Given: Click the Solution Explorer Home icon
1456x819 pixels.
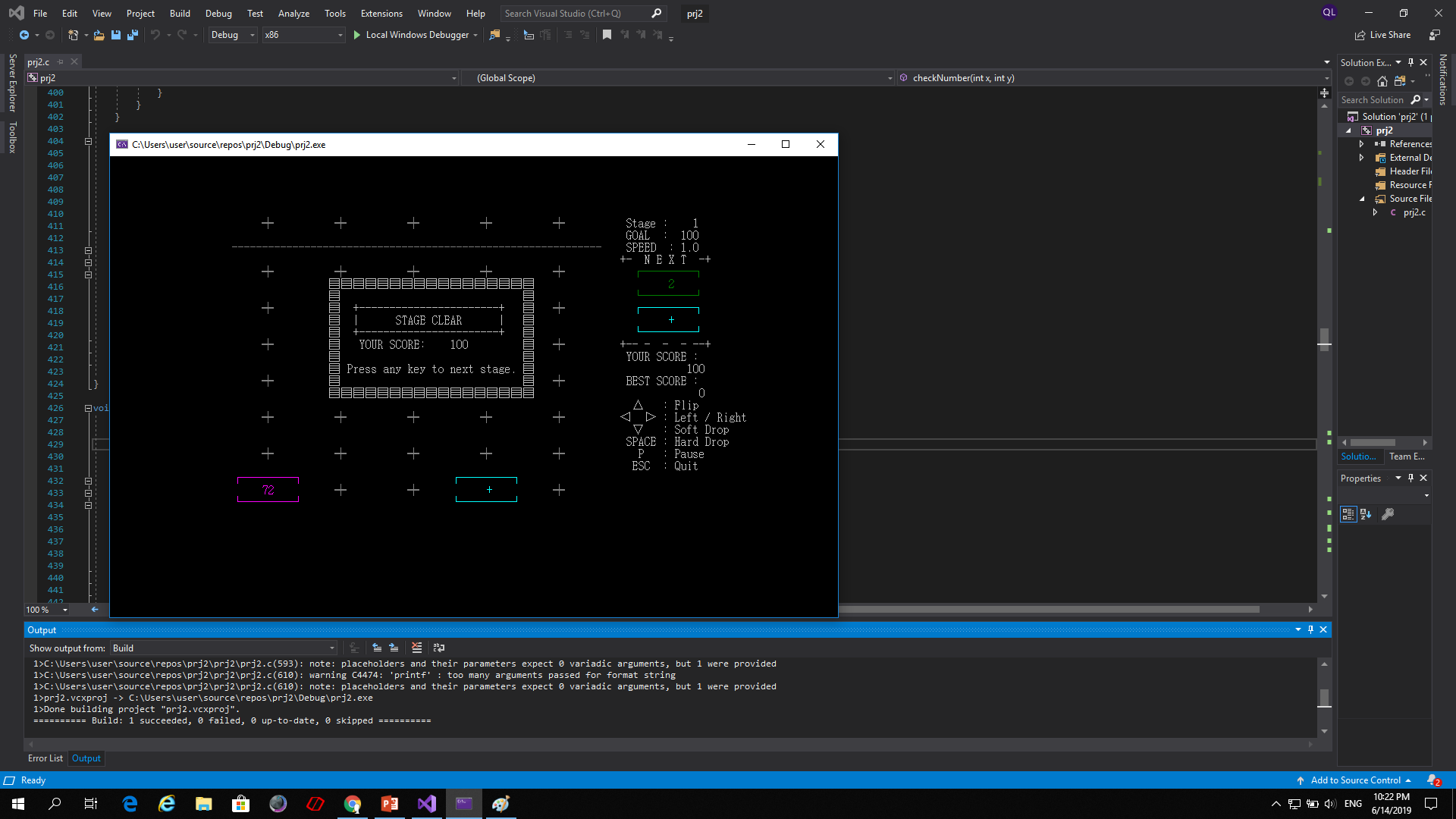Looking at the screenshot, I should coord(1382,81).
